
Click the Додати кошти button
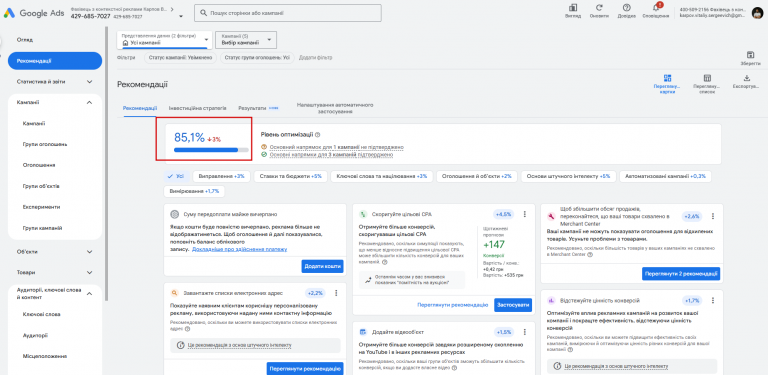click(322, 266)
